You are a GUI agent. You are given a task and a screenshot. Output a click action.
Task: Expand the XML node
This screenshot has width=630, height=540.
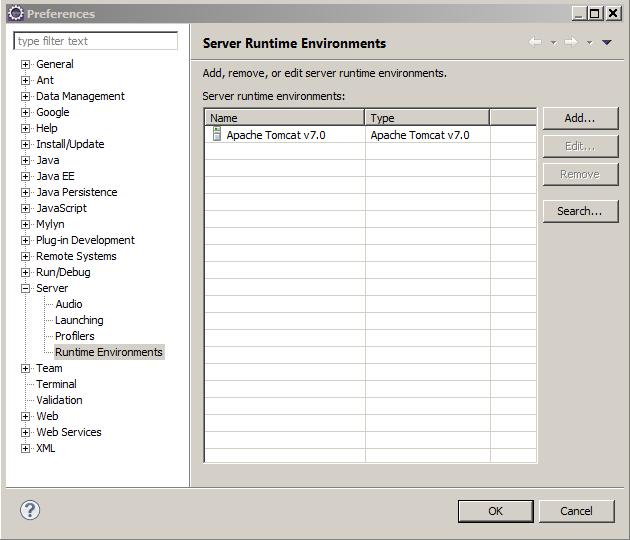(25, 448)
